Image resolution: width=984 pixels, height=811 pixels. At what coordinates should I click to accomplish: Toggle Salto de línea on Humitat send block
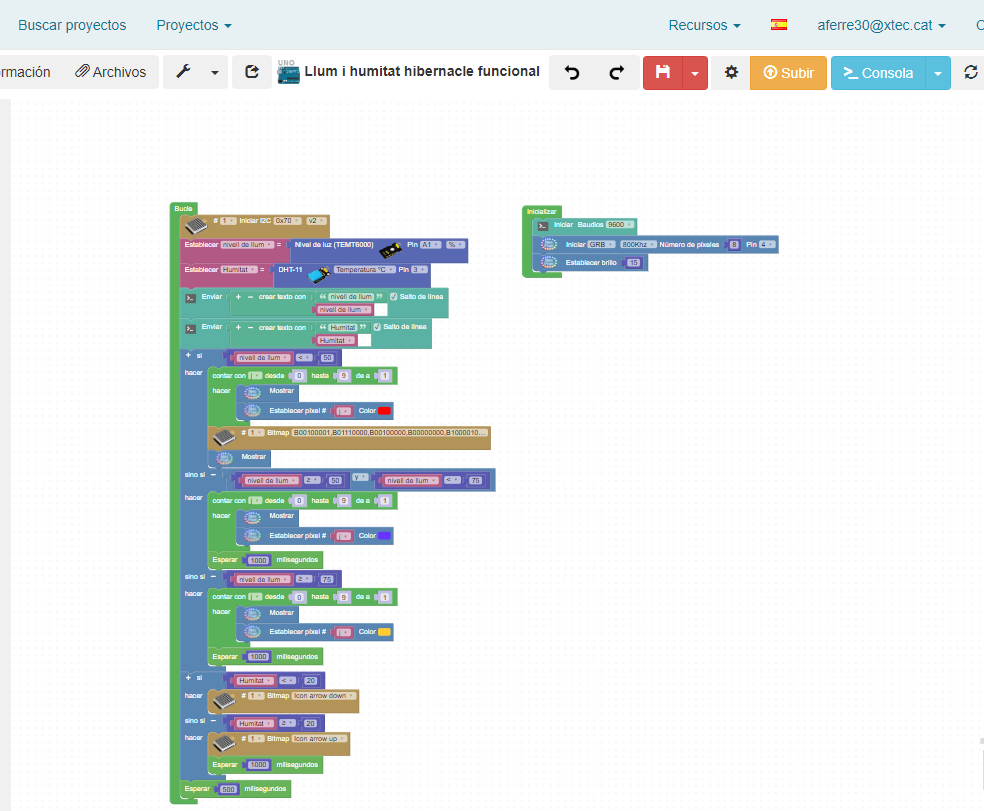click(377, 327)
